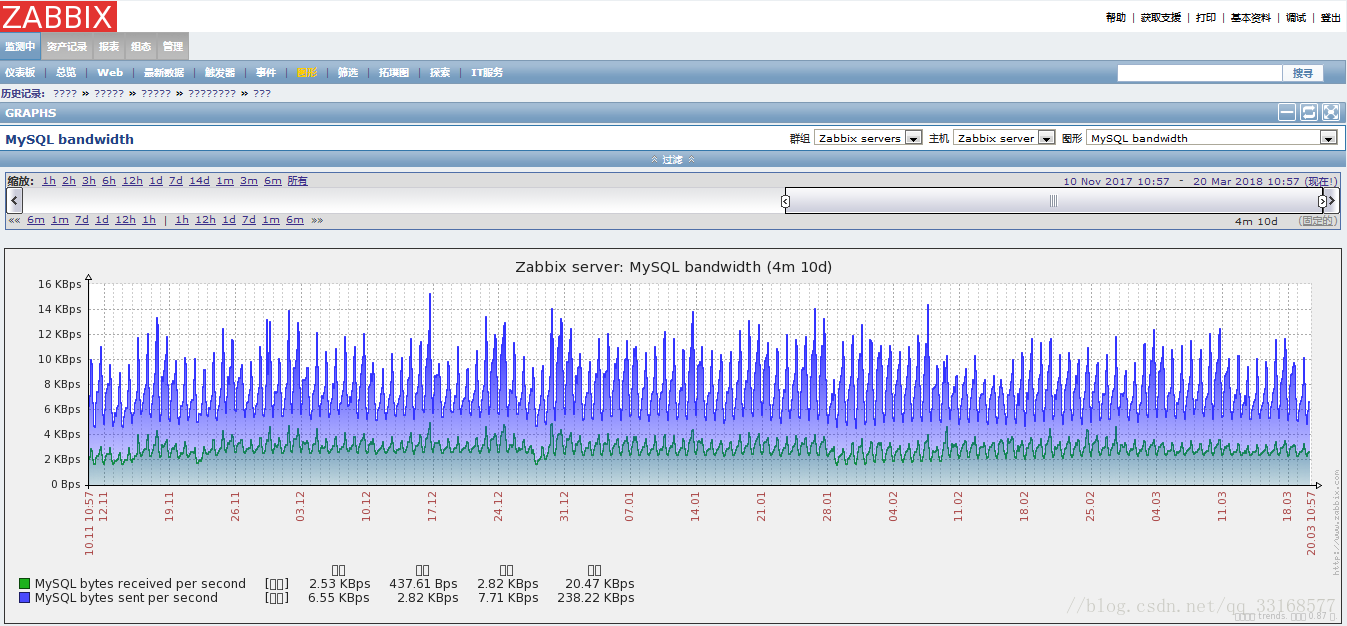This screenshot has height=626, width=1347.
Task: Switch to the 监测中 main tab
Action: pyautogui.click(x=20, y=46)
